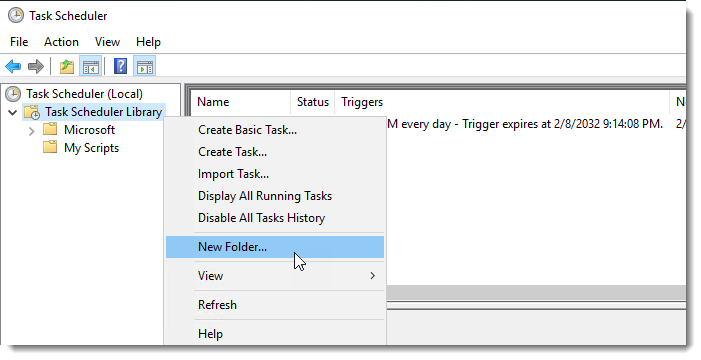Click the Task Scheduler clock icon in title bar

point(16,15)
